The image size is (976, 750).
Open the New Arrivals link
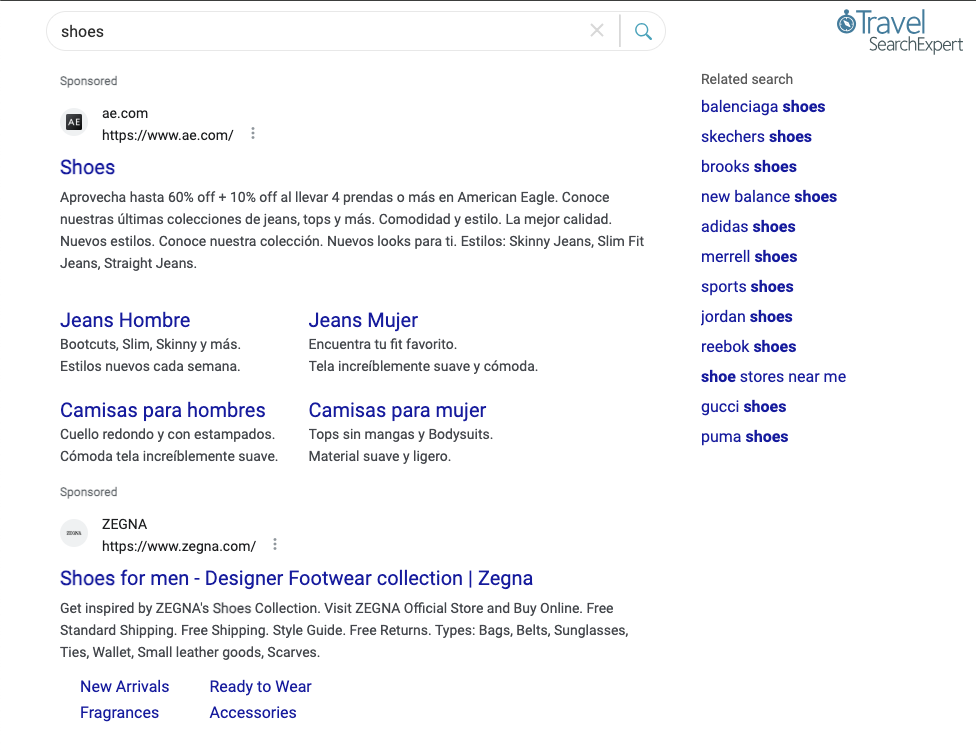click(124, 687)
